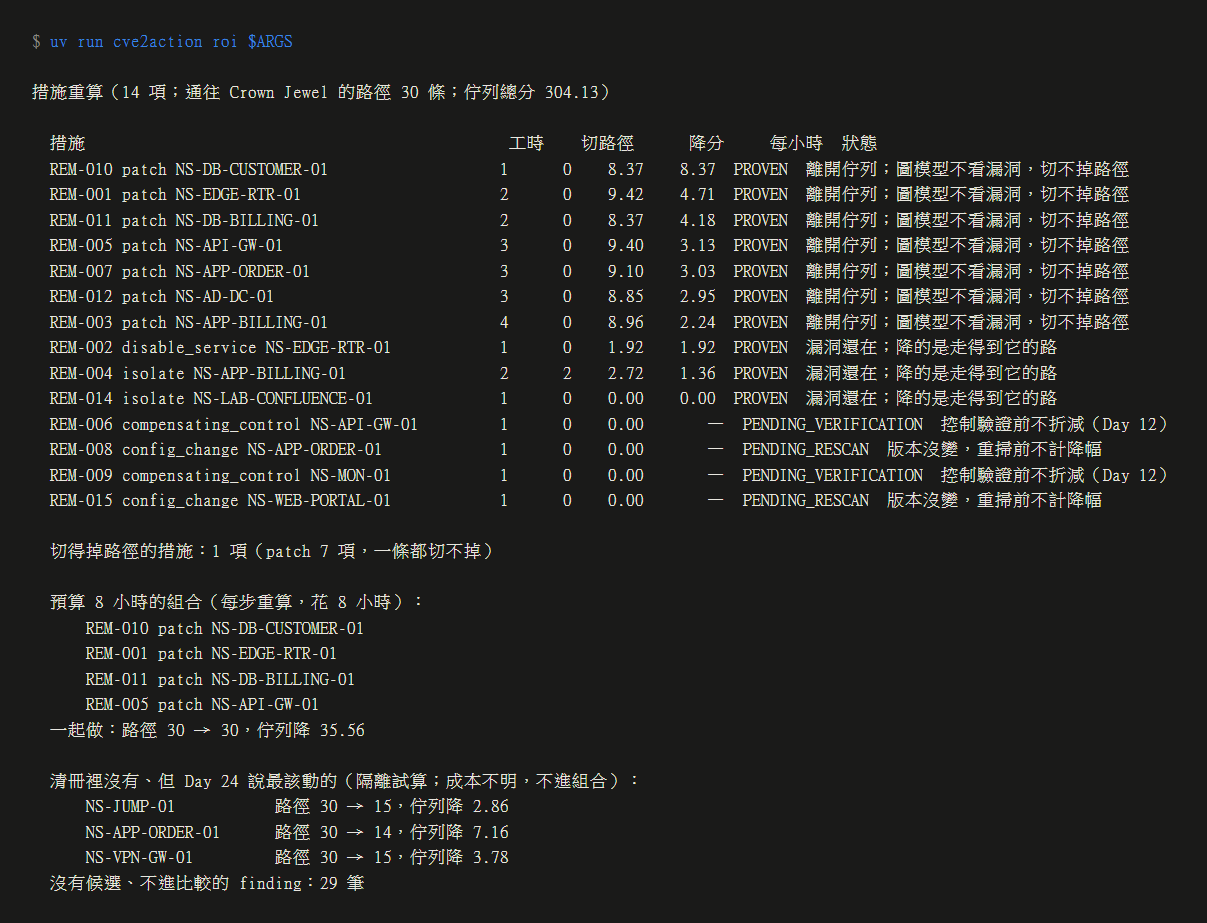Select row 'REM-014 isolate NS-LAB-CONFLUENCE-01'
This screenshot has width=1207, height=923.
coord(553,399)
